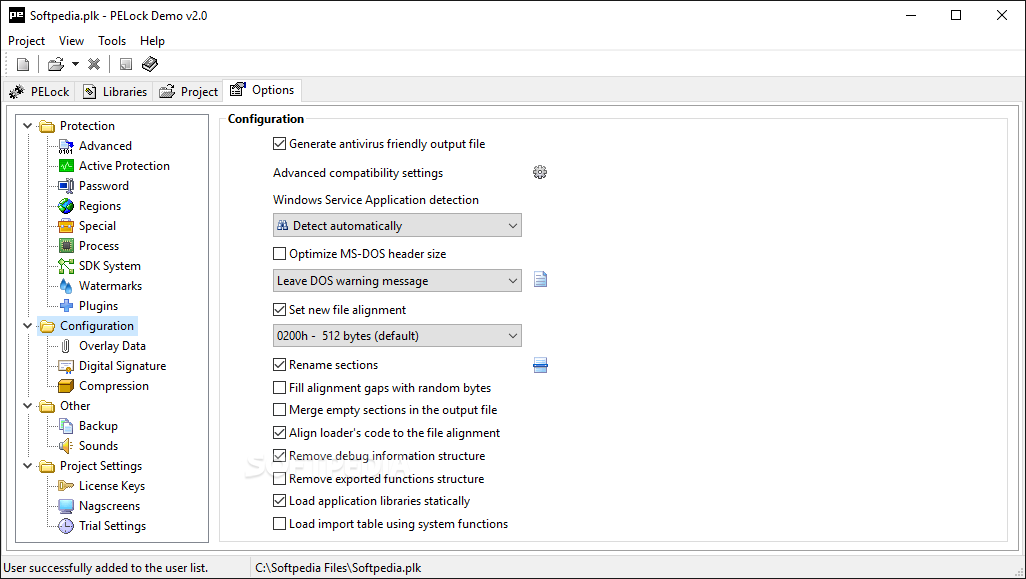Enable Merge empty sections in output file
Viewport: 1026px width, 579px height.
tap(279, 410)
